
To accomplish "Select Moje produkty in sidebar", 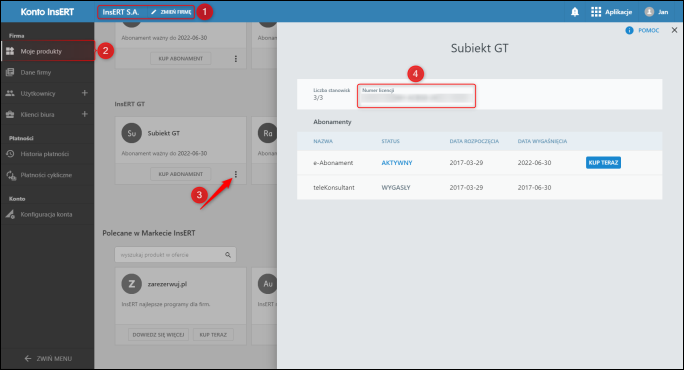I will click(x=48, y=51).
